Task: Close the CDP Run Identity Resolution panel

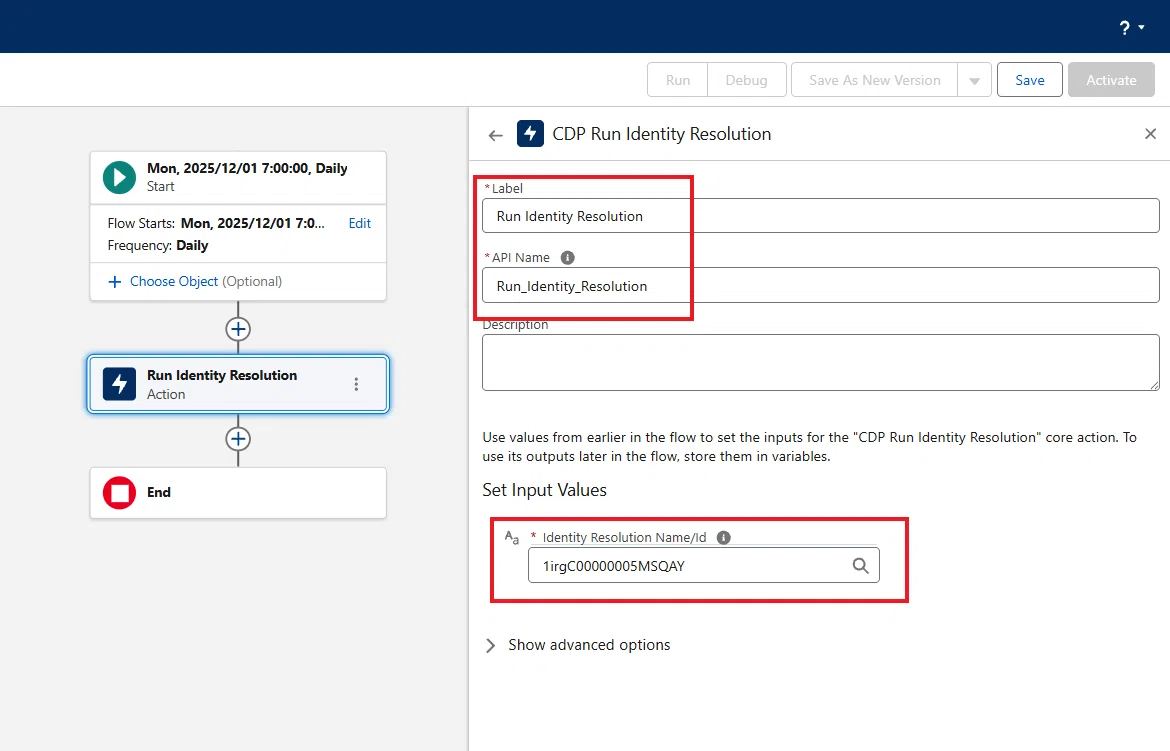Action: click(x=1150, y=134)
